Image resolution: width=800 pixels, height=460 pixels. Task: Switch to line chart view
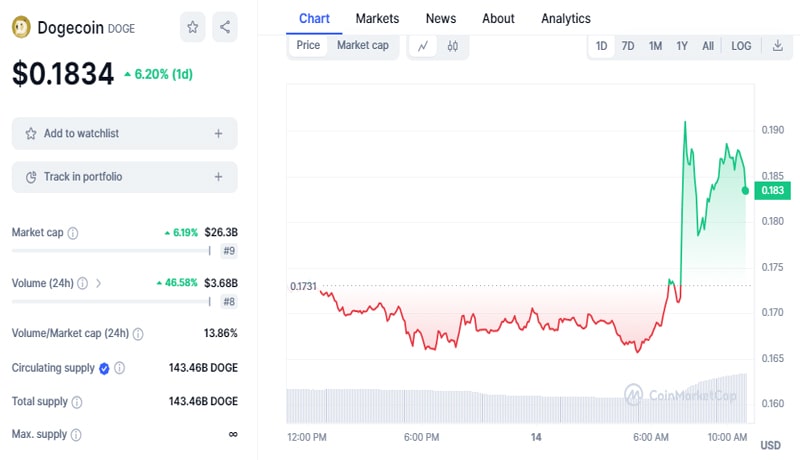[x=423, y=46]
